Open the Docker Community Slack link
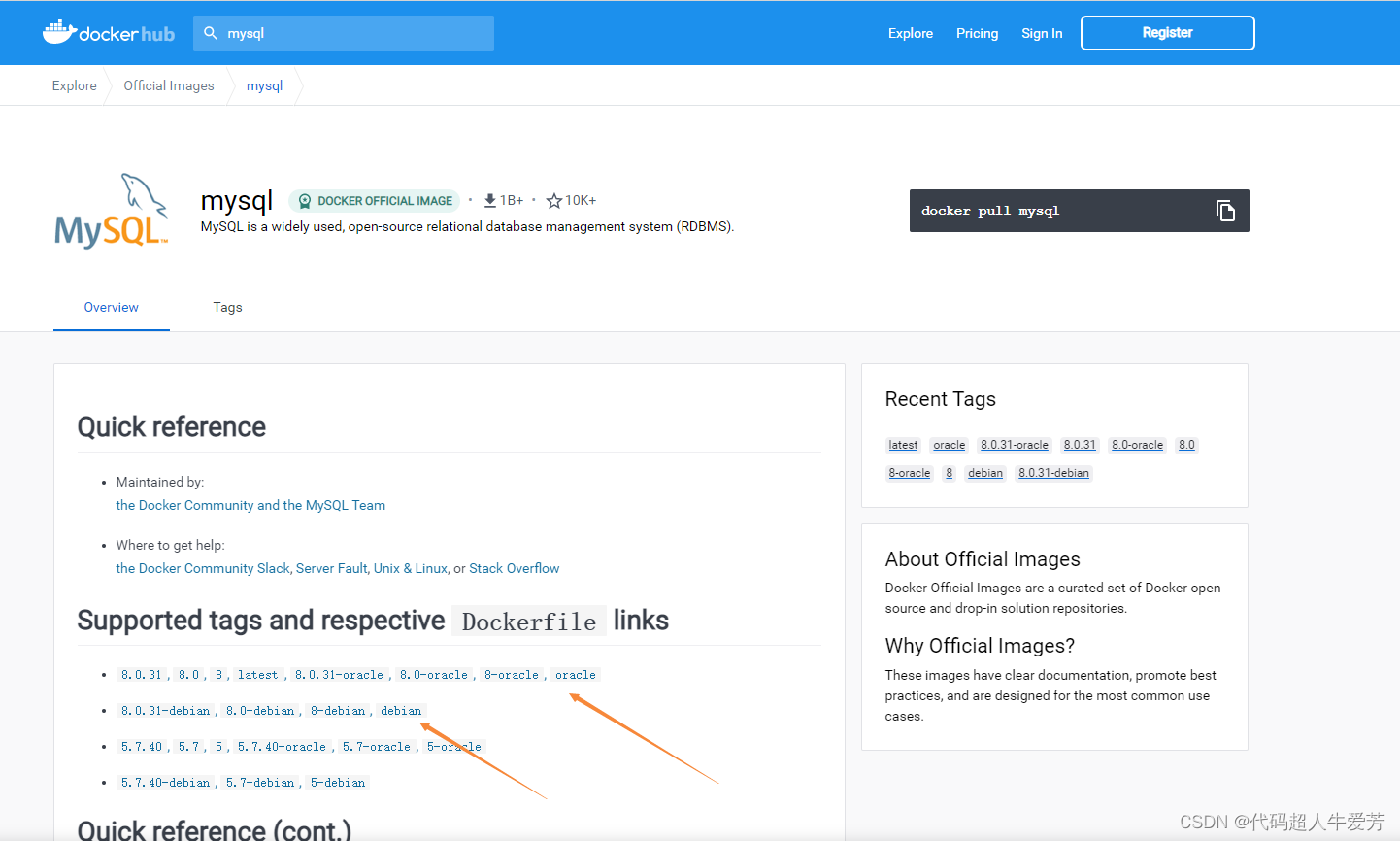The image size is (1400, 841). coord(203,568)
